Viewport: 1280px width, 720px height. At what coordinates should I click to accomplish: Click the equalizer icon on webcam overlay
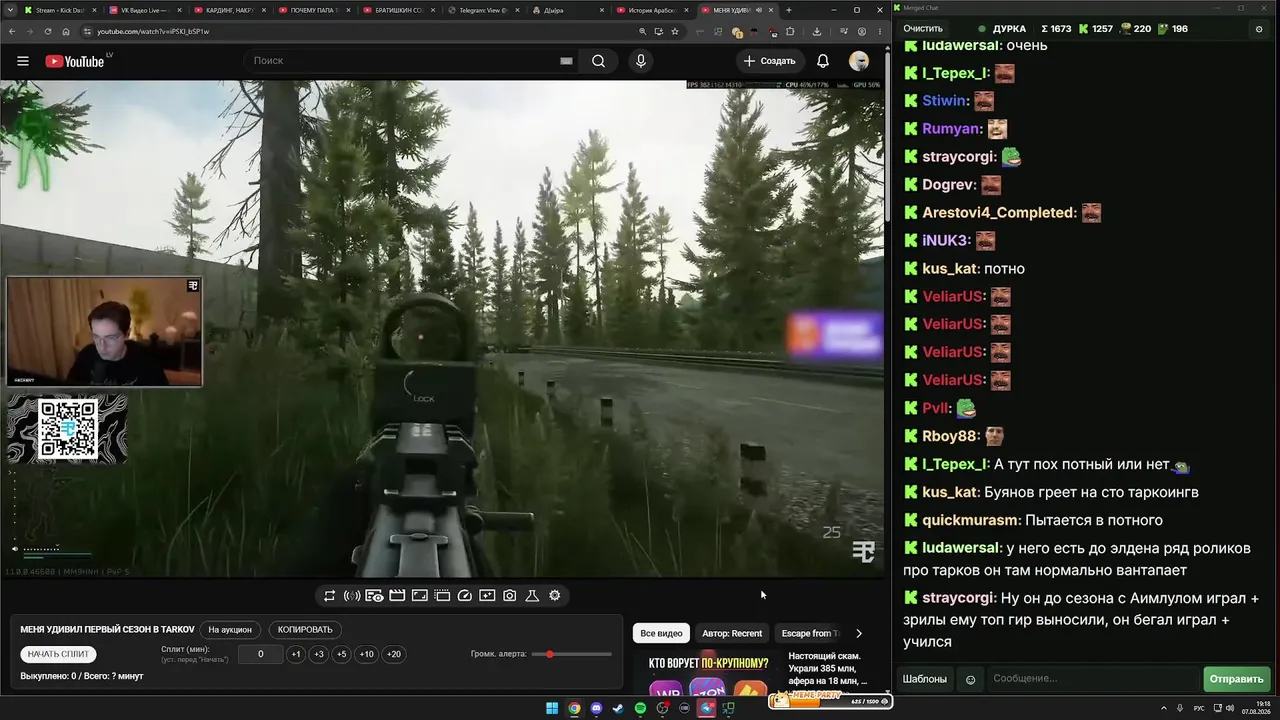point(193,286)
